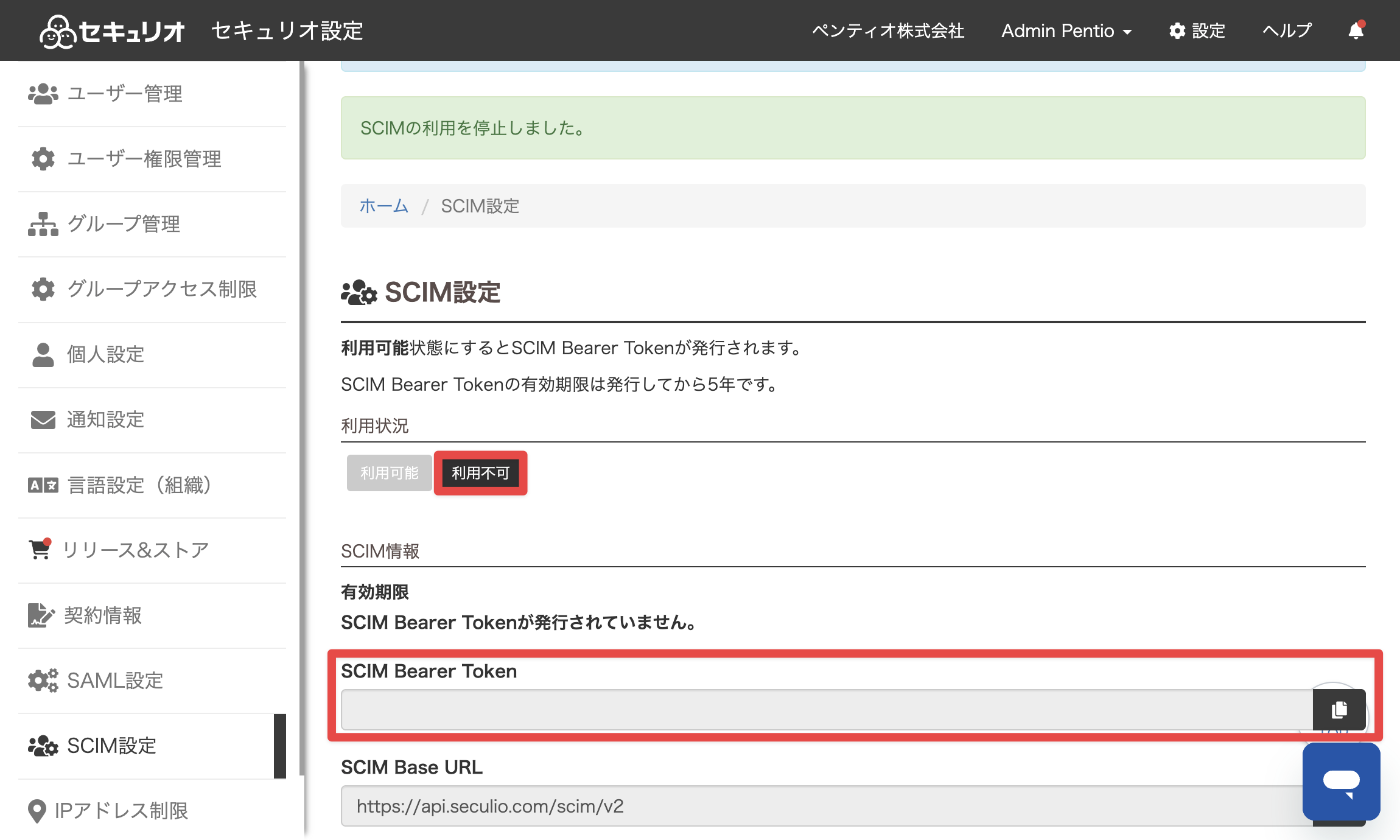This screenshot has width=1400, height=840.
Task: Open the ヘルプ menu
Action: (1287, 30)
